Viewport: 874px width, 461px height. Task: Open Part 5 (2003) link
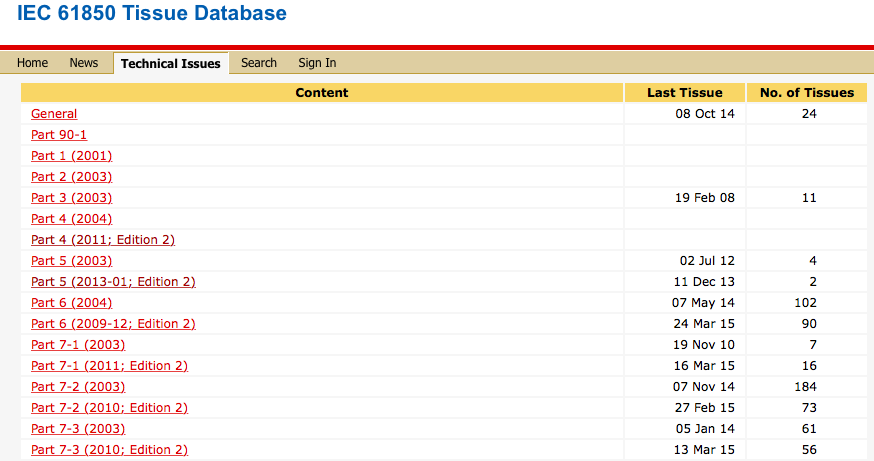click(x=71, y=261)
